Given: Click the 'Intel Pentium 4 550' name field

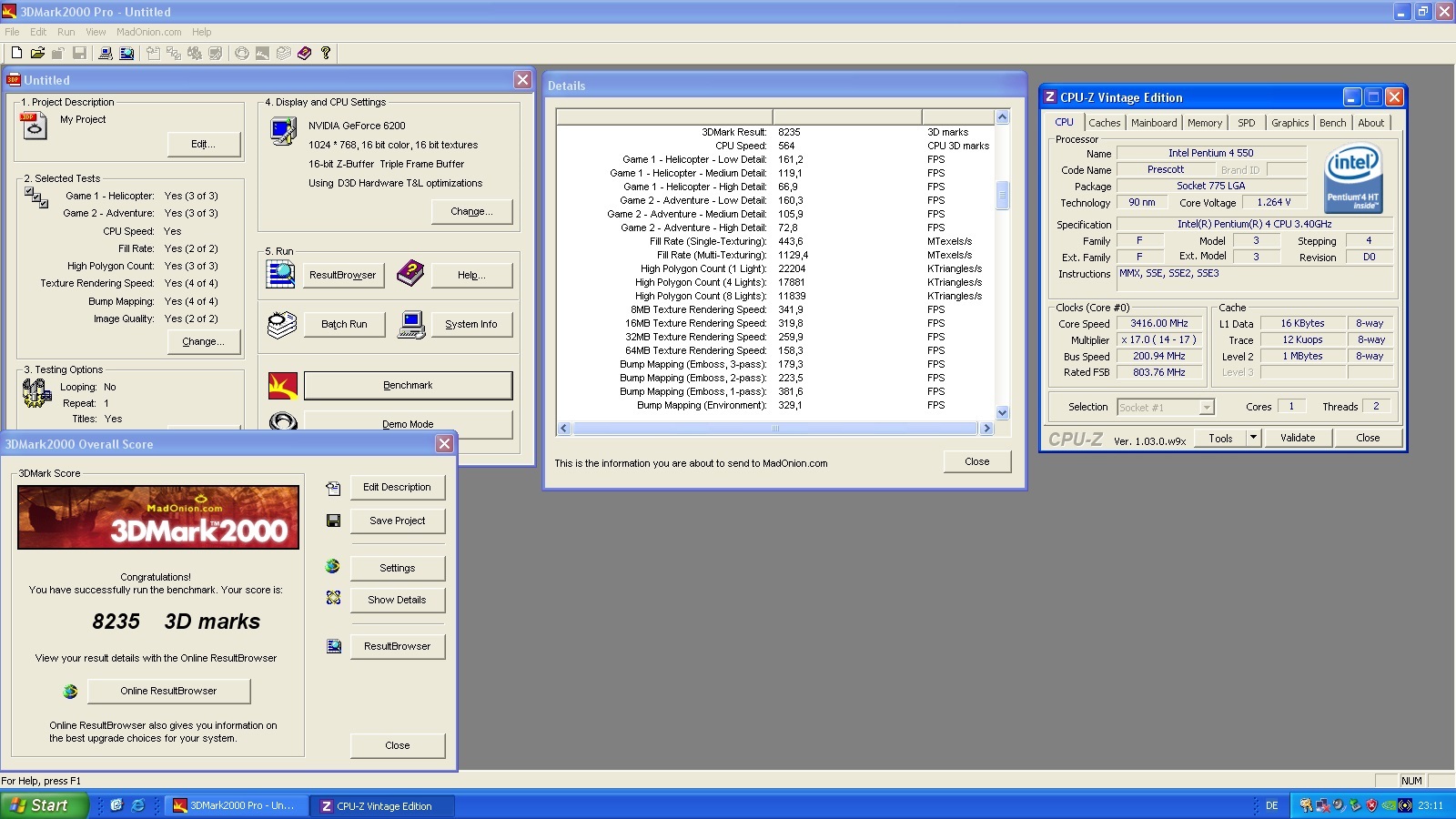Looking at the screenshot, I should pyautogui.click(x=1211, y=153).
